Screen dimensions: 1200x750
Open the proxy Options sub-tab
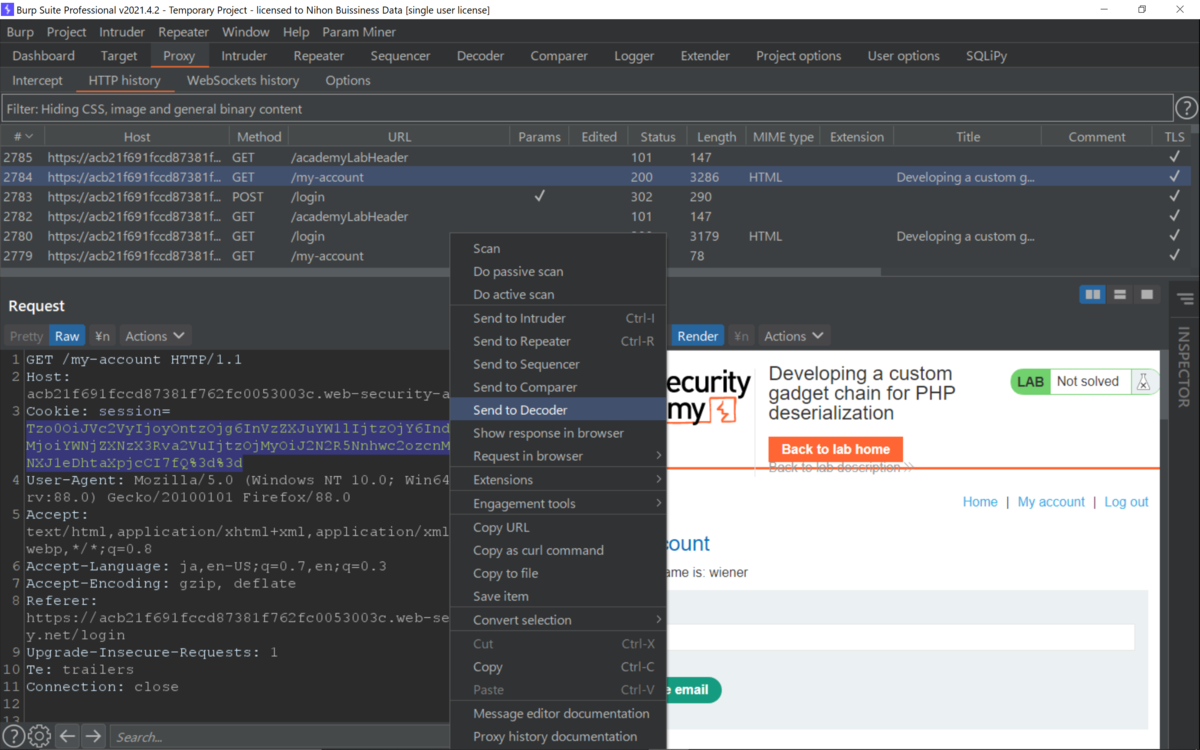click(348, 80)
